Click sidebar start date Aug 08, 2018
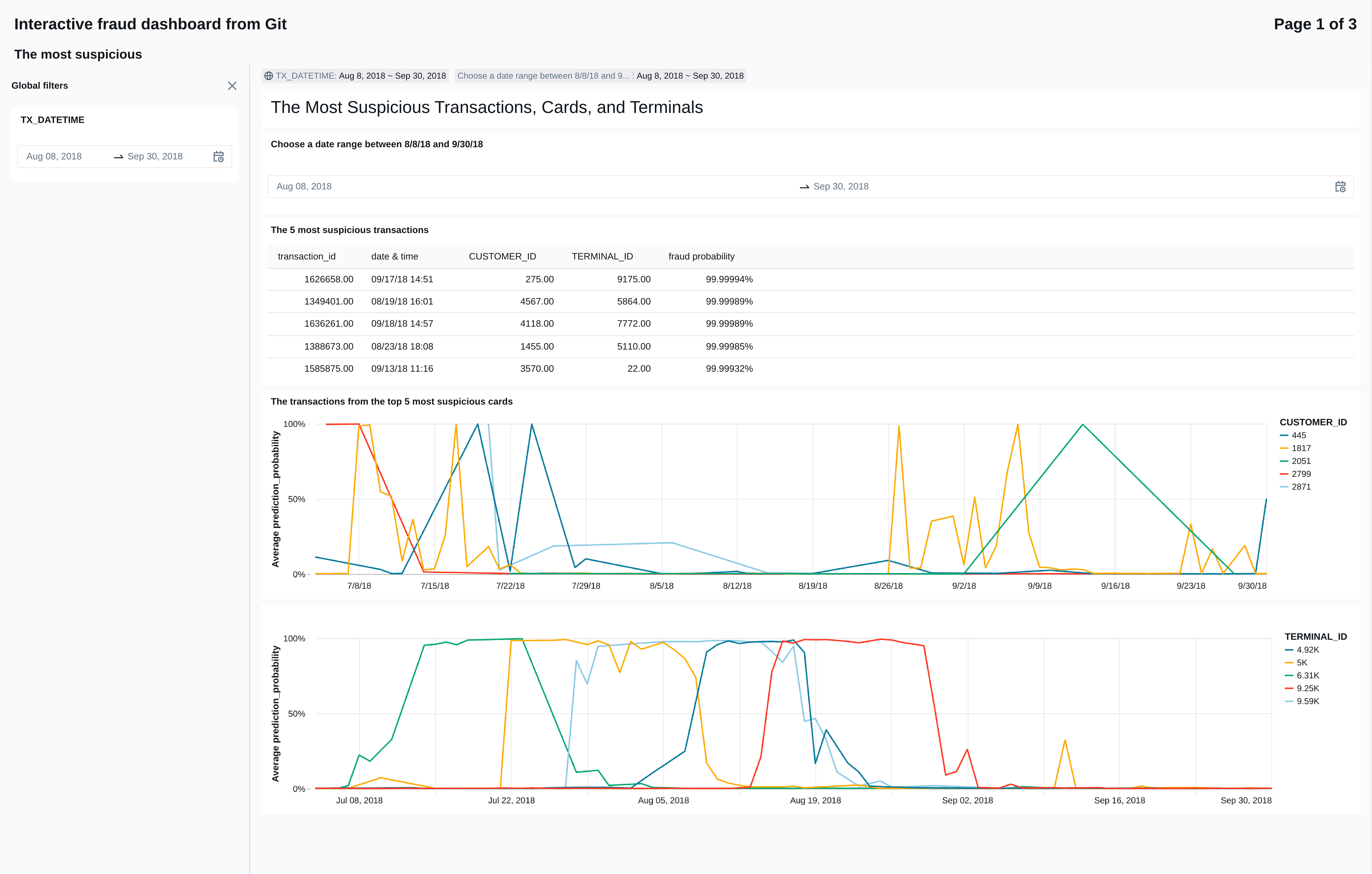This screenshot has width=1372, height=874. (x=54, y=156)
